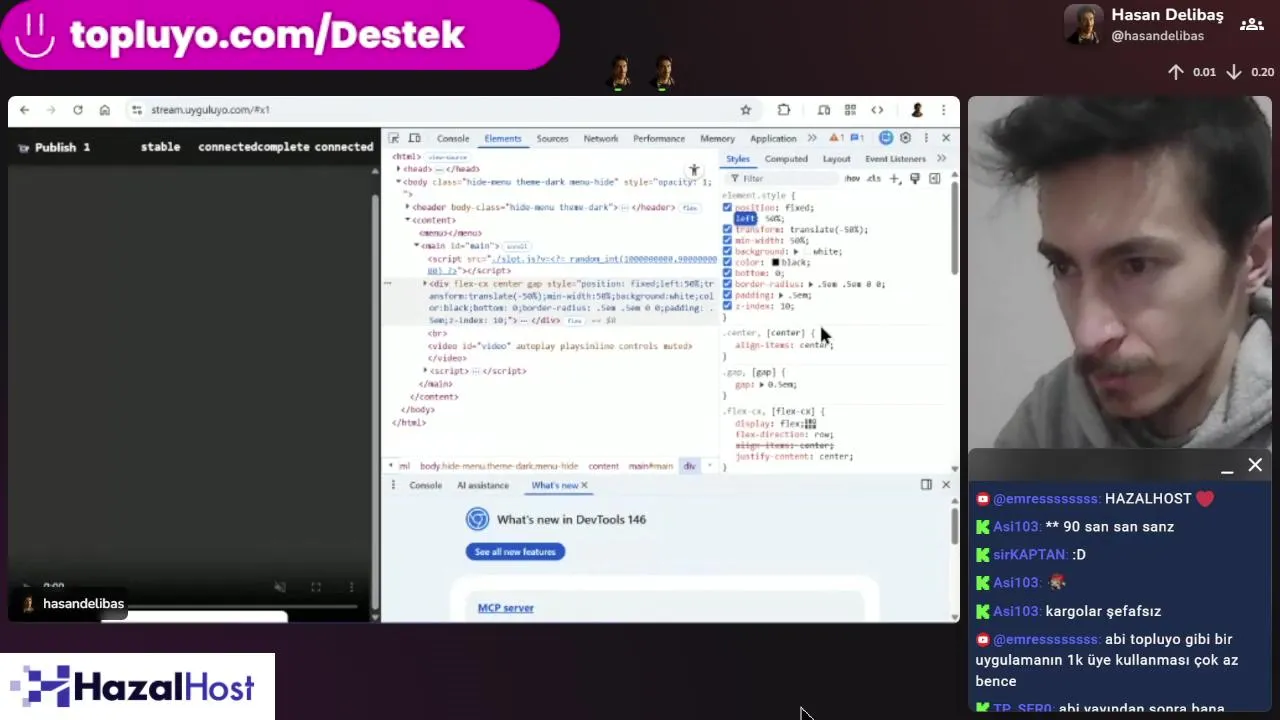Open the Chrome three-dot menu
This screenshot has height=720, width=1280.
coord(943,110)
